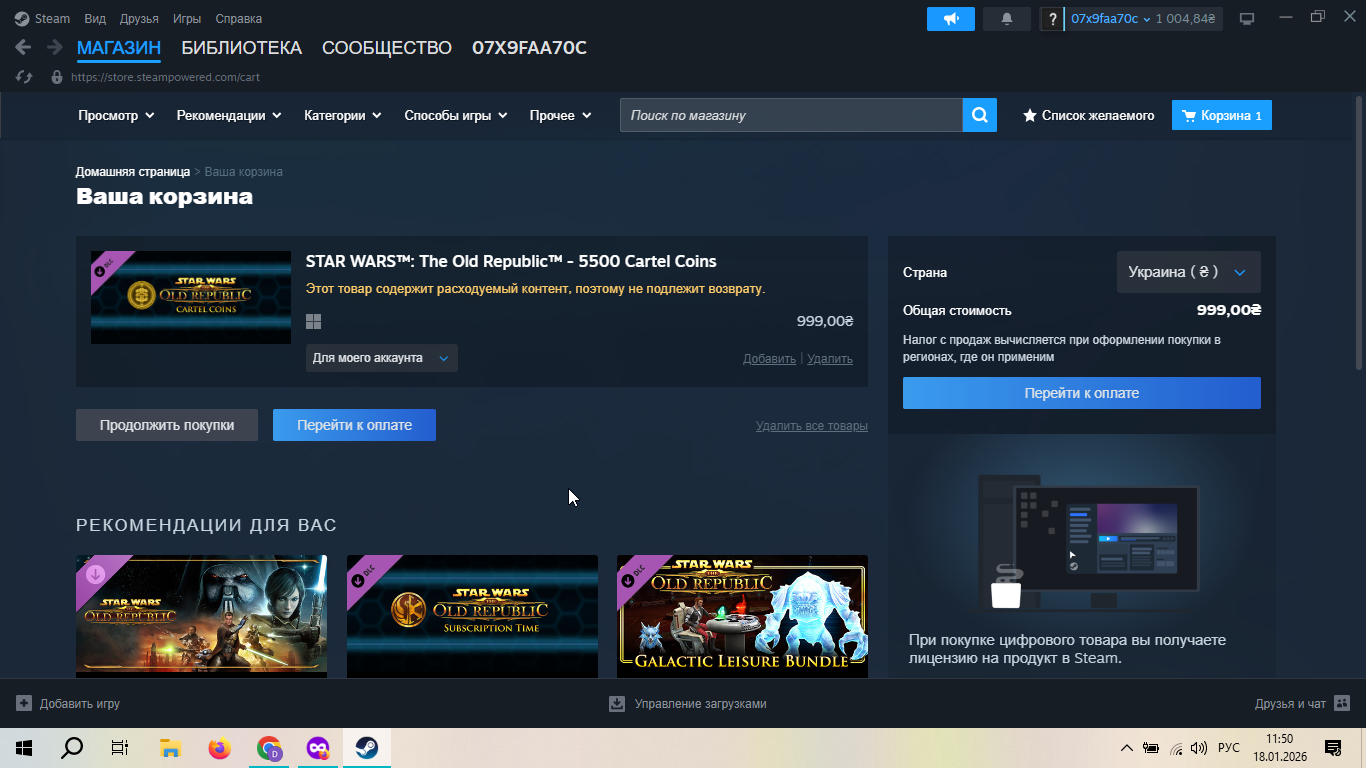The width and height of the screenshot is (1366, 768).
Task: Click the Steam taskbar icon
Action: click(366, 747)
